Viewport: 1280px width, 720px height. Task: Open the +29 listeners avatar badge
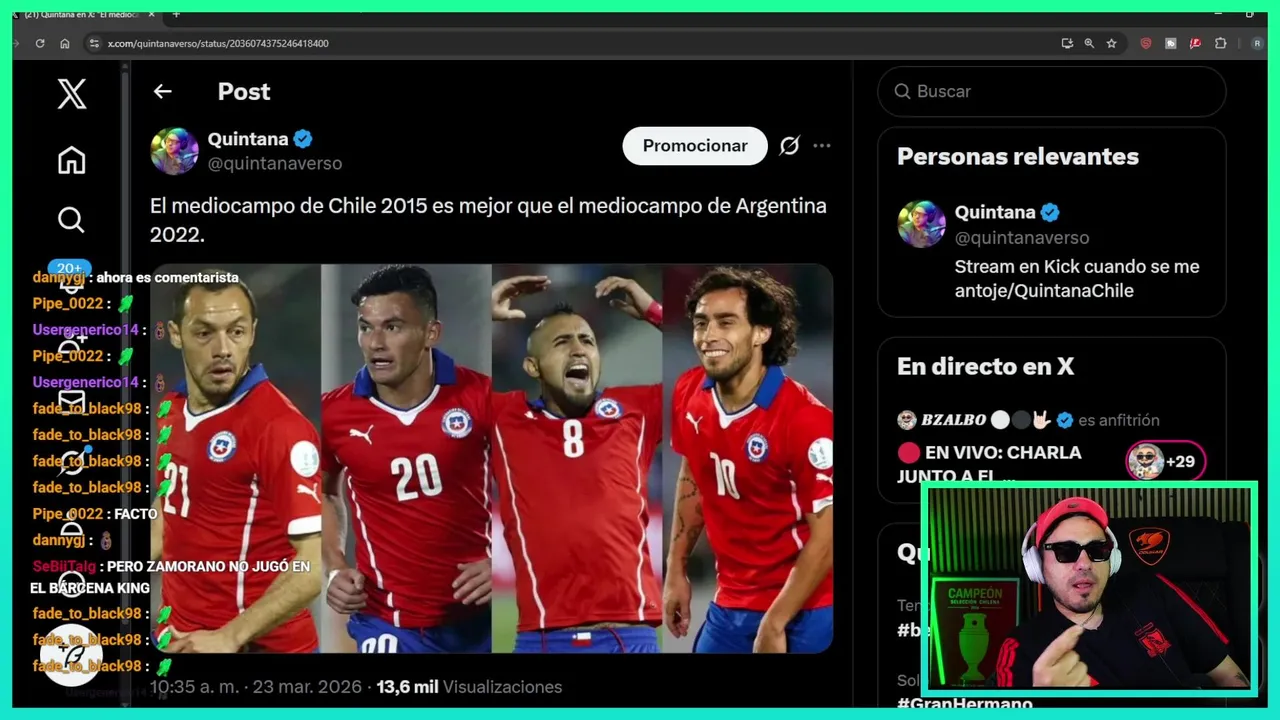(x=1166, y=461)
